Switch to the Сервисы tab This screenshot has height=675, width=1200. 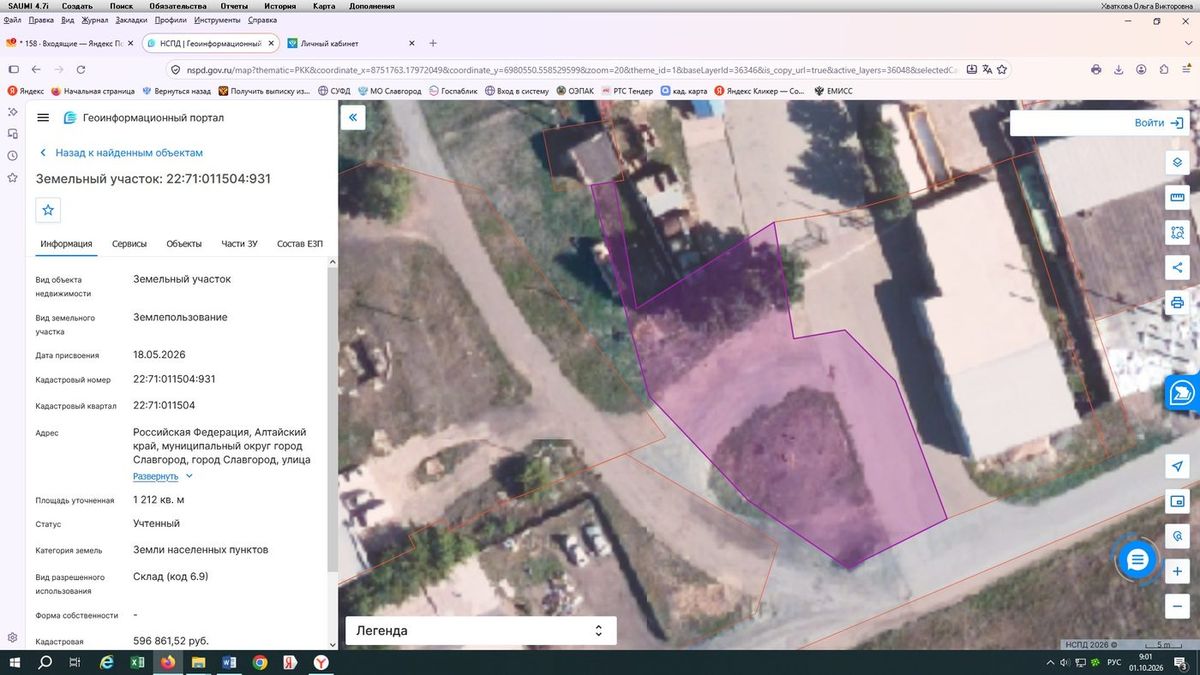[129, 244]
